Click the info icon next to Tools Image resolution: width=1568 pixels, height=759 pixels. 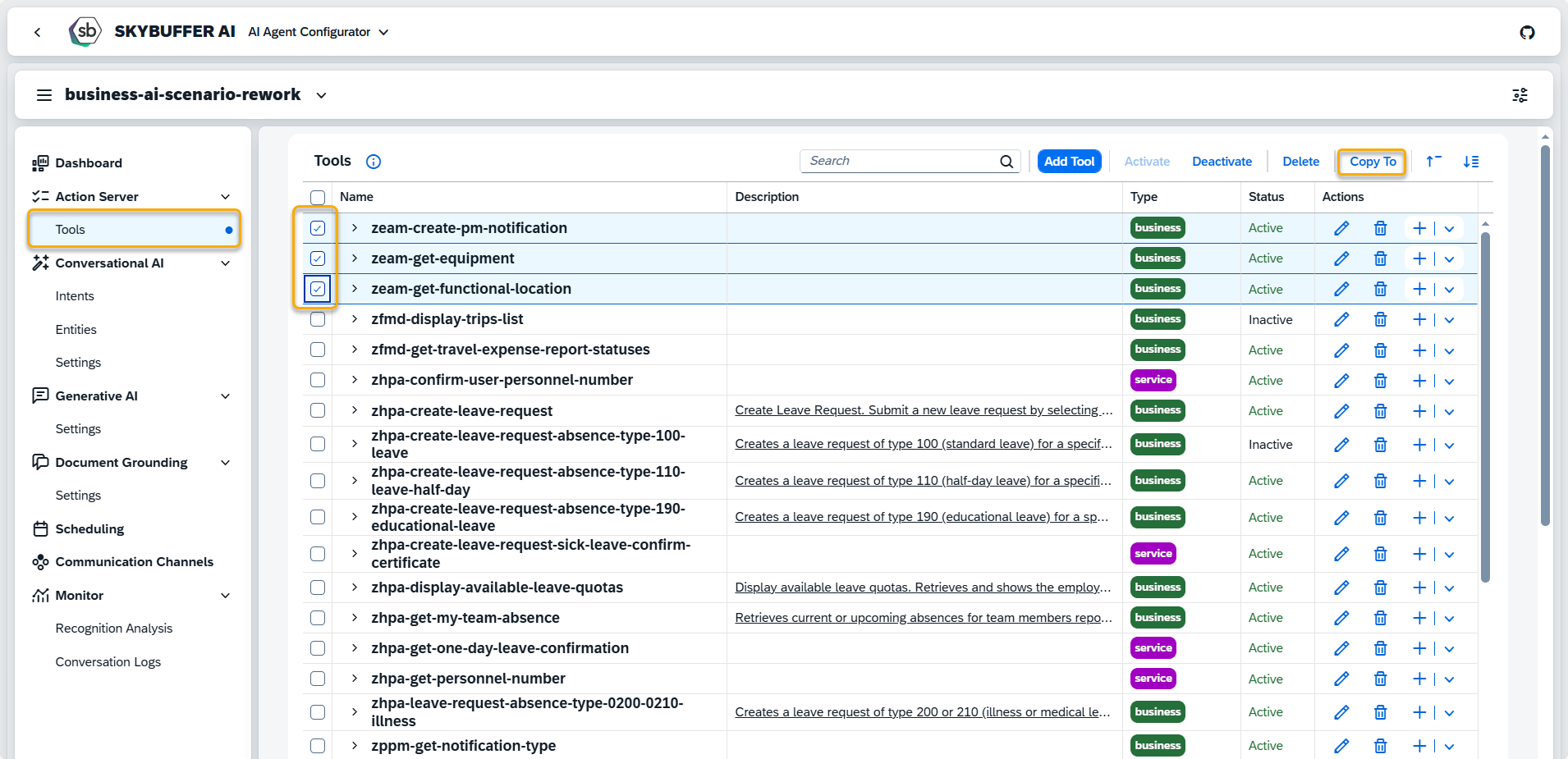click(374, 162)
